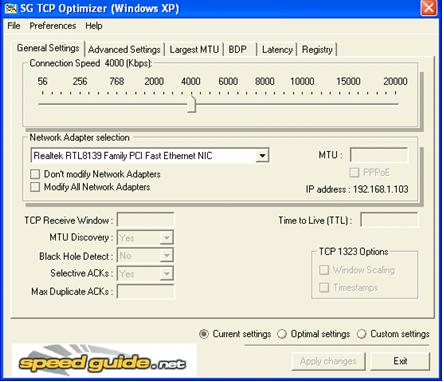Select the Current settings radio button
The height and width of the screenshot is (382, 444).
coord(204,334)
